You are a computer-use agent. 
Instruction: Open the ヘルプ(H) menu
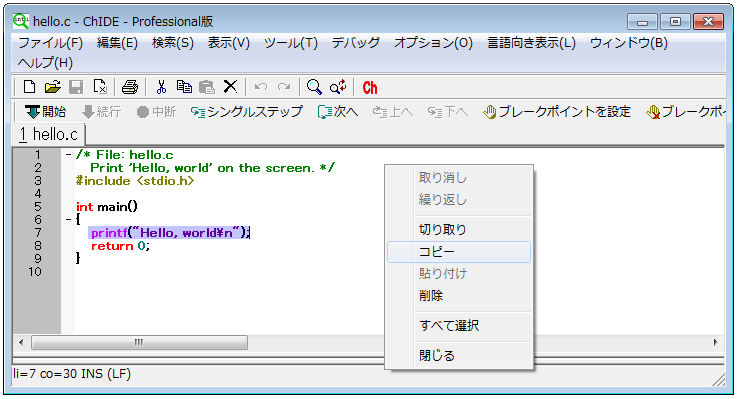click(45, 63)
